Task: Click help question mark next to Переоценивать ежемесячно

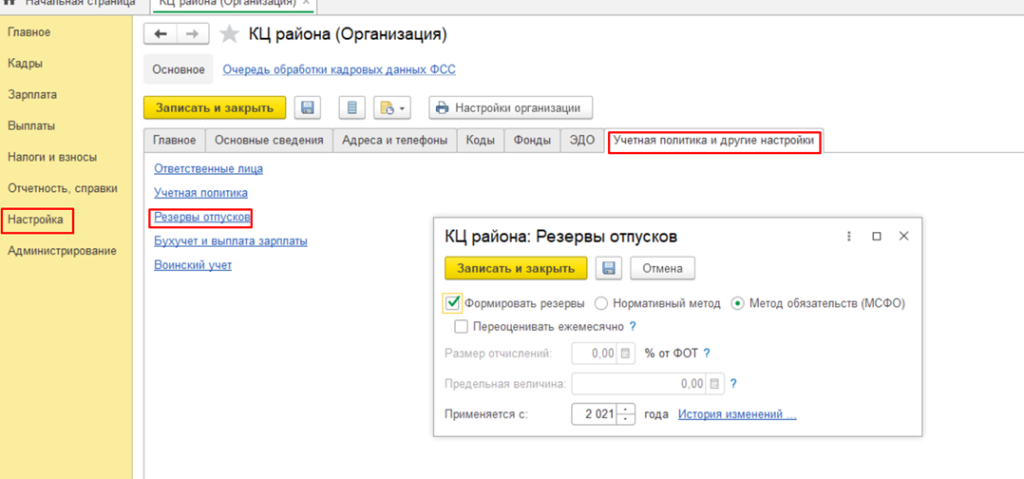Action: [x=633, y=326]
